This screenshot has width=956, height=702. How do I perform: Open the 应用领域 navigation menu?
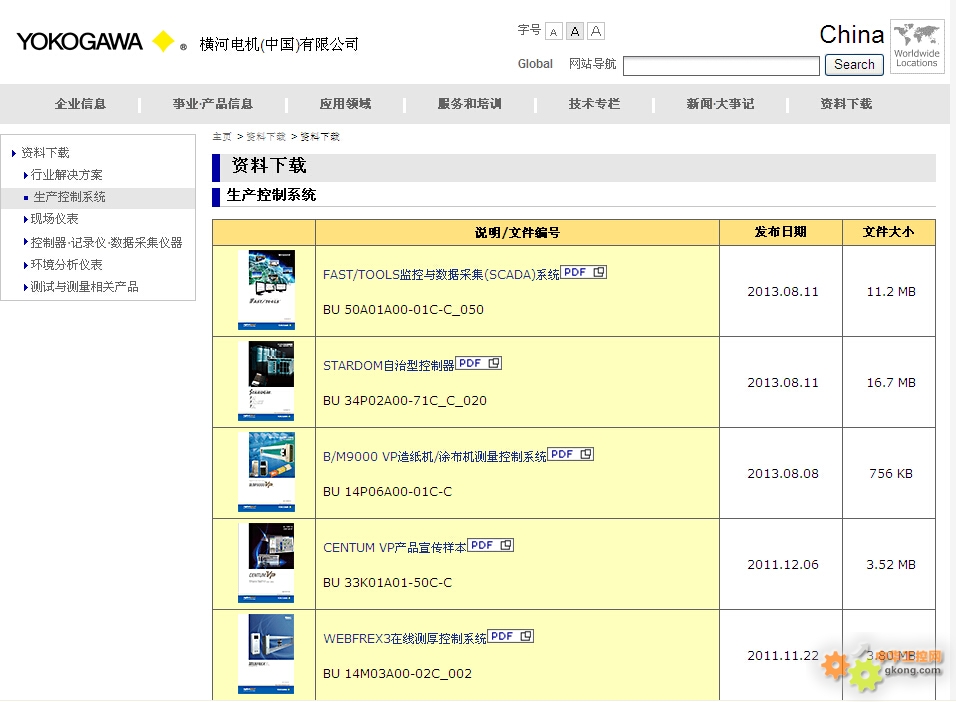click(346, 104)
